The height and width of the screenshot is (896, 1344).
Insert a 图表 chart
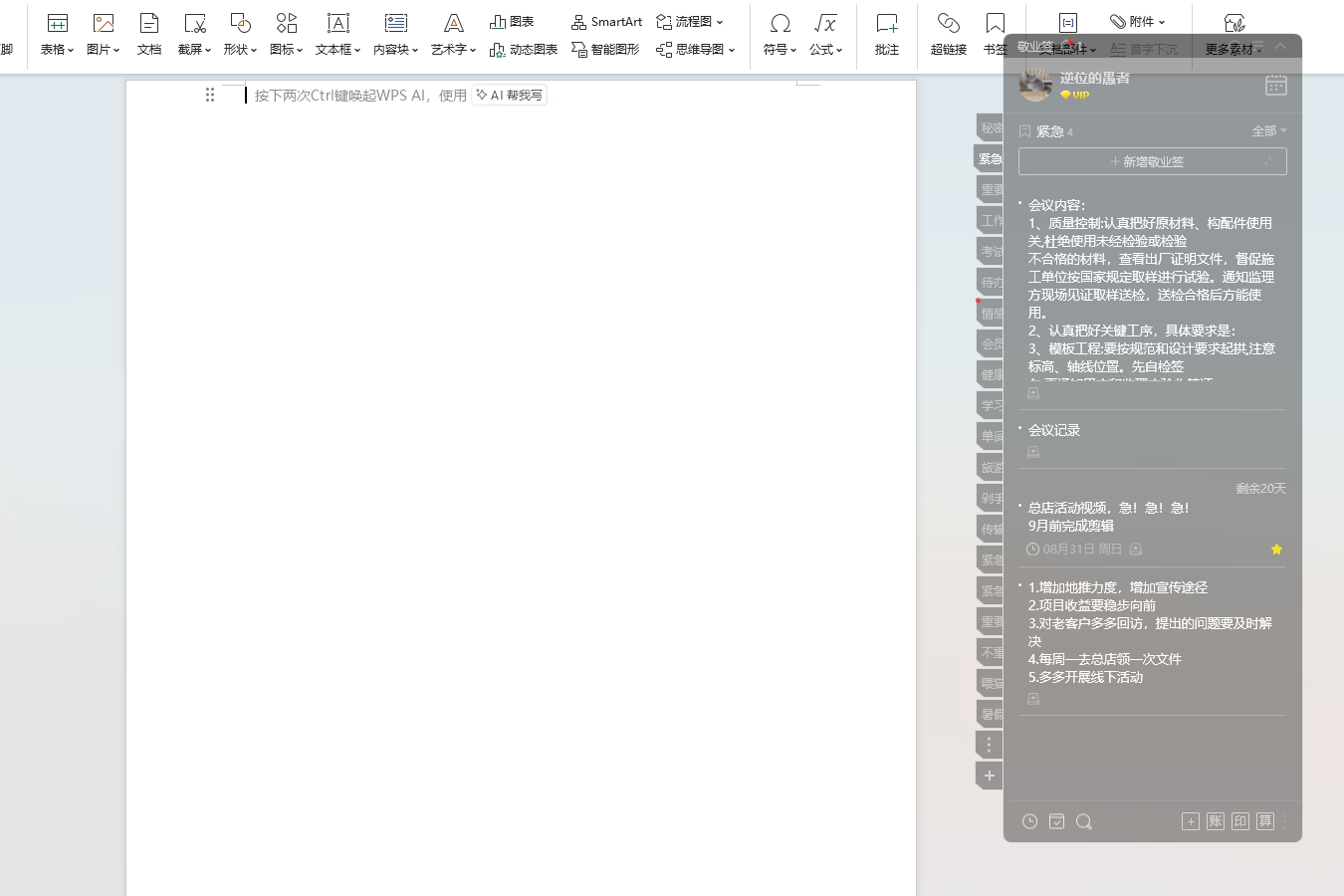(x=512, y=21)
